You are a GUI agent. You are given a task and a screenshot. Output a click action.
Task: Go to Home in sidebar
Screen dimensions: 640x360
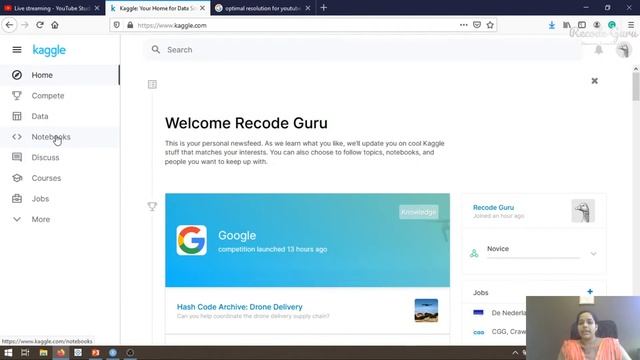tap(60, 75)
